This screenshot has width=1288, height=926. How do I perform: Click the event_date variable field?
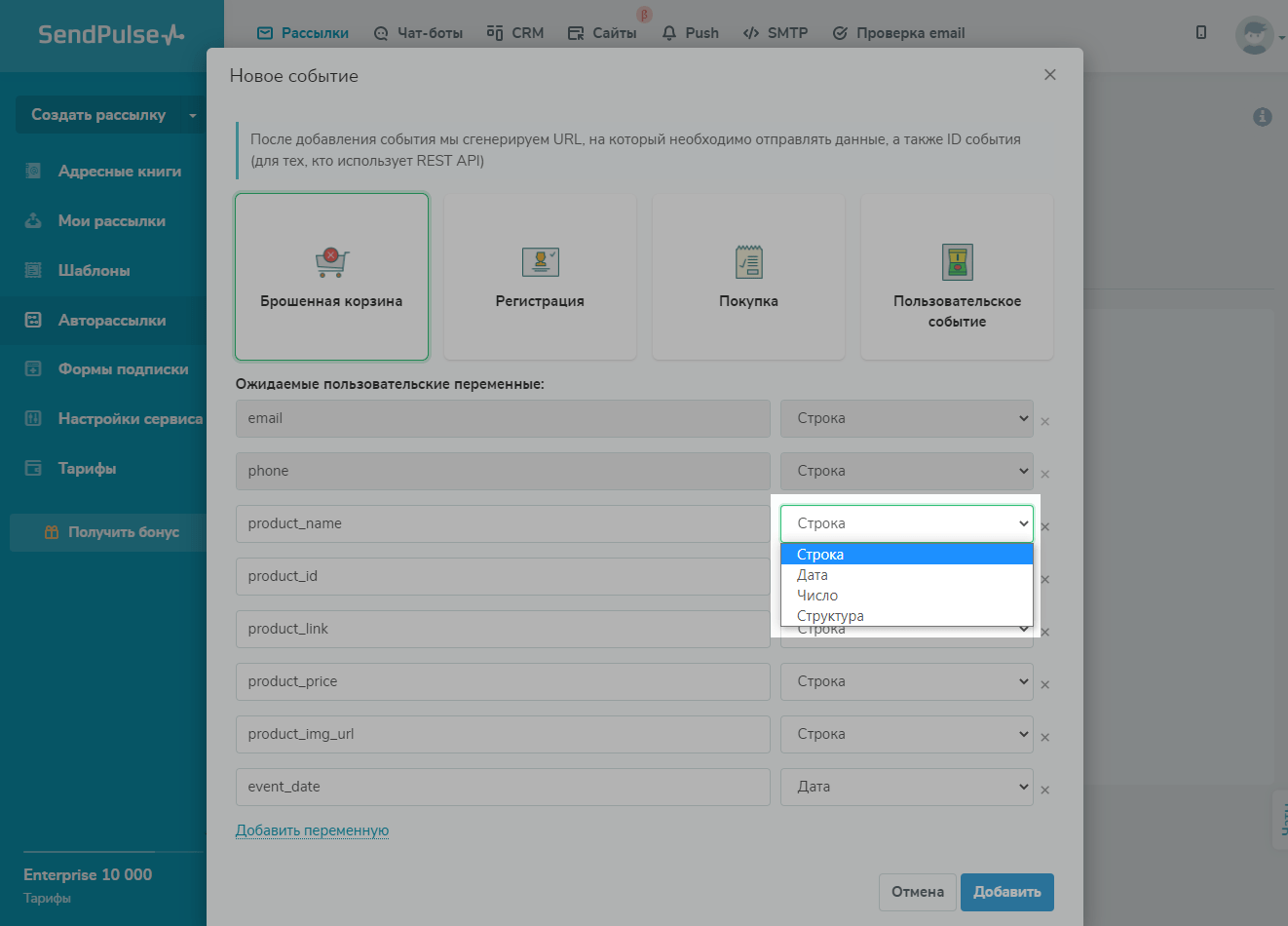pyautogui.click(x=503, y=787)
